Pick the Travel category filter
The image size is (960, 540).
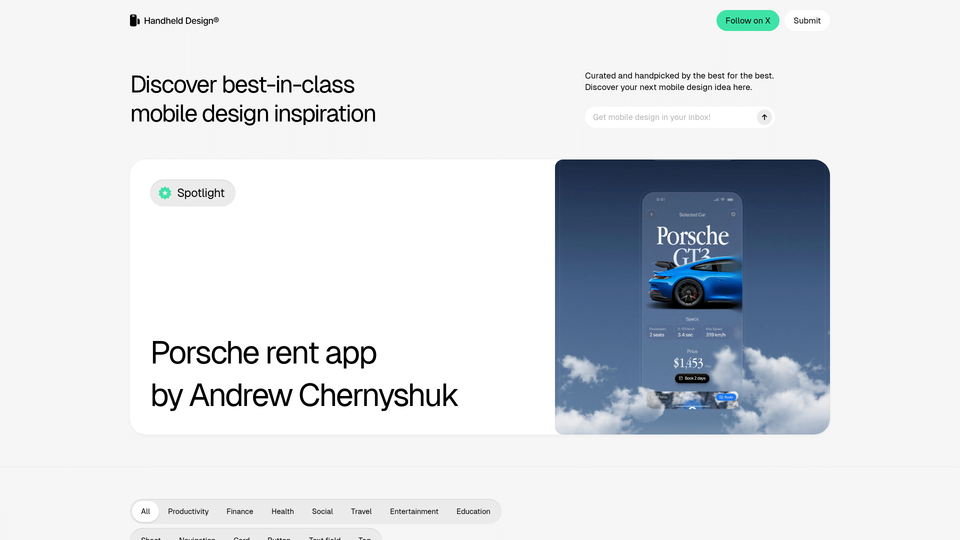click(x=361, y=511)
